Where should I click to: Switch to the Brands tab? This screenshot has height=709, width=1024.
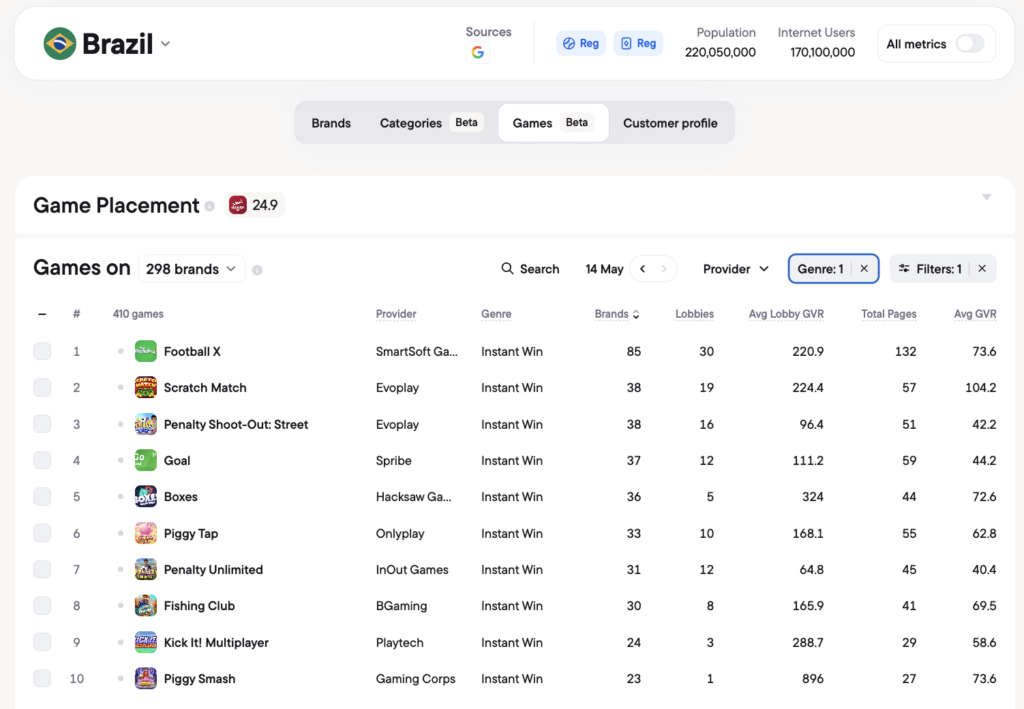(331, 123)
